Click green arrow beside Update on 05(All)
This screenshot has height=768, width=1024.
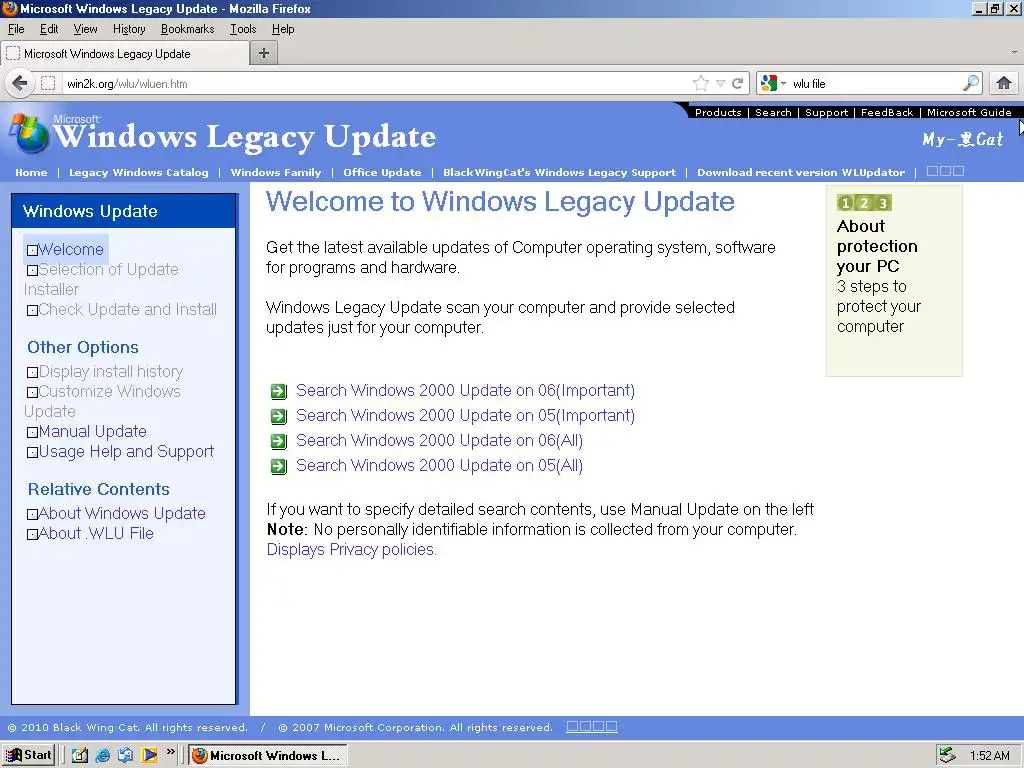(x=279, y=466)
